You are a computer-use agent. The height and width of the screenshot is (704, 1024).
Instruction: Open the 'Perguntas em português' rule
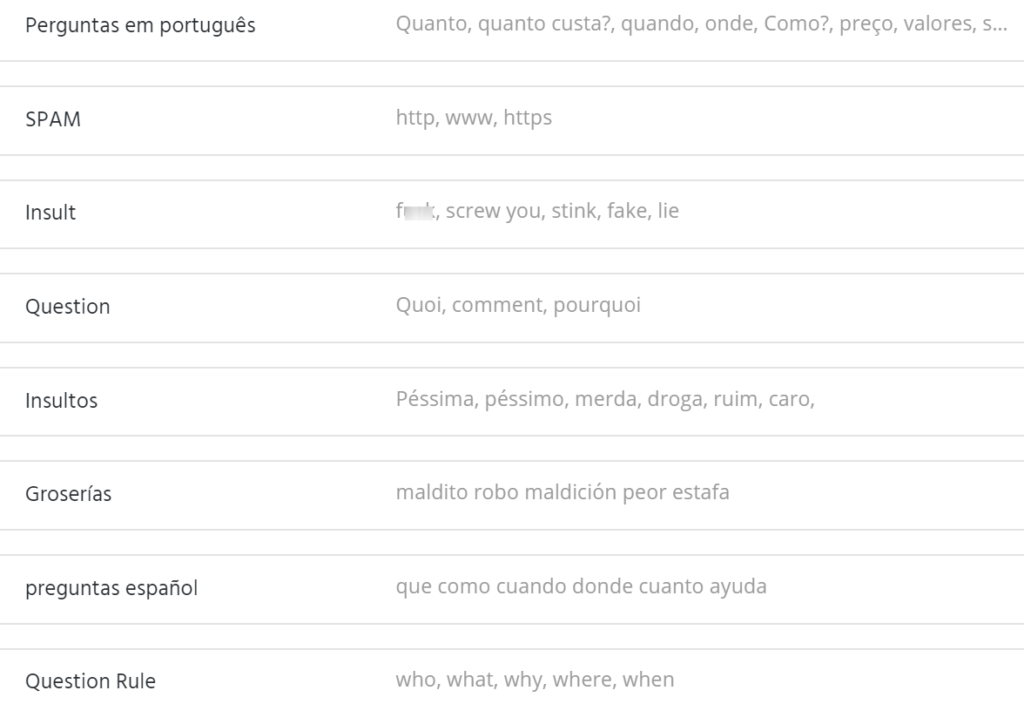point(140,26)
